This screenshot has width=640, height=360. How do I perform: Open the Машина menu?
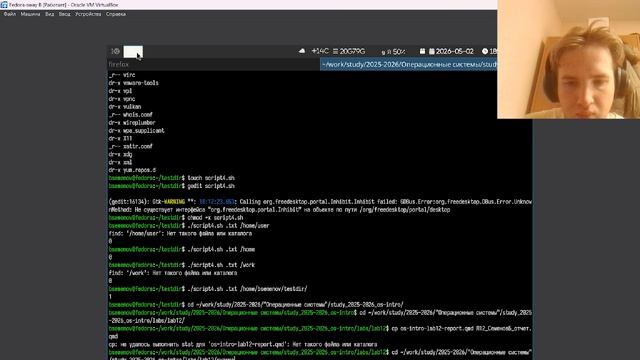(x=30, y=14)
